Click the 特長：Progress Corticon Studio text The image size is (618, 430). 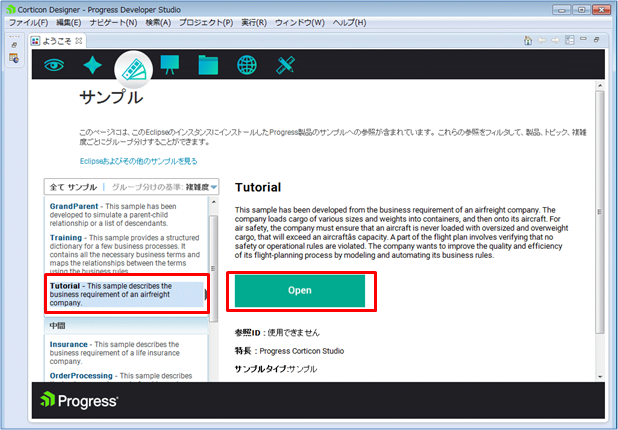coord(289,351)
